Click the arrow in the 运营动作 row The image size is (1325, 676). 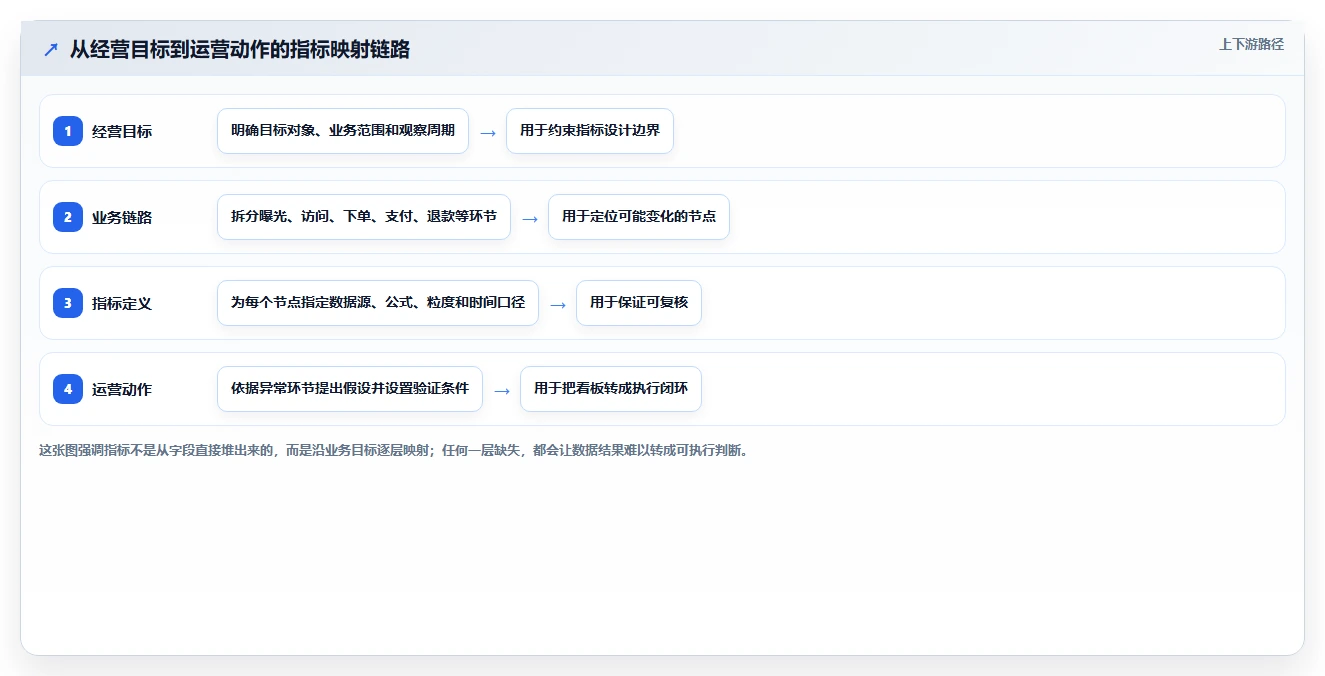tap(502, 390)
